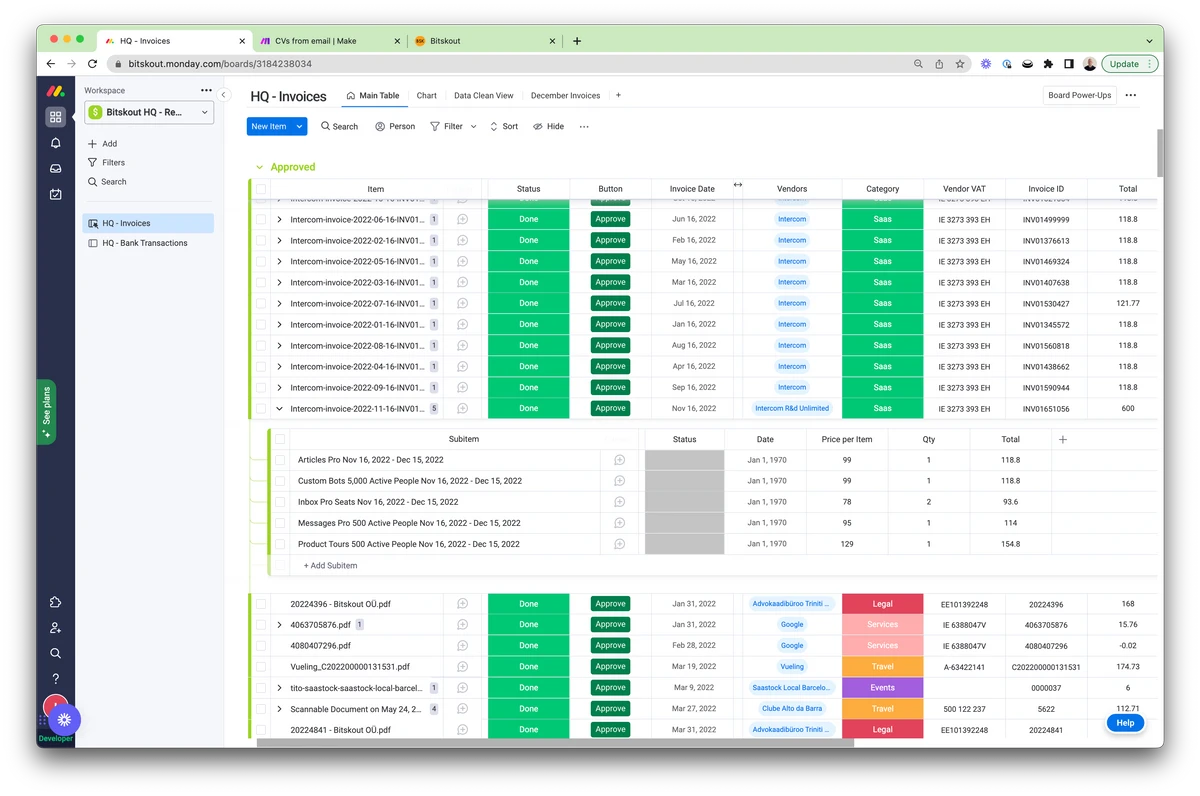Tick checkbox for Intercom-invoice-2022-11-16 row
The image size is (1200, 796).
[261, 409]
